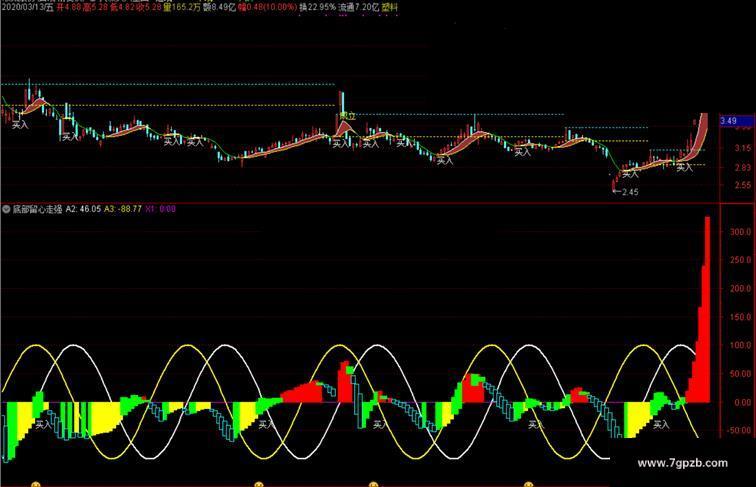Click the 150.0 indicator axis label
Screen dimensions: 756x487
[740, 317]
